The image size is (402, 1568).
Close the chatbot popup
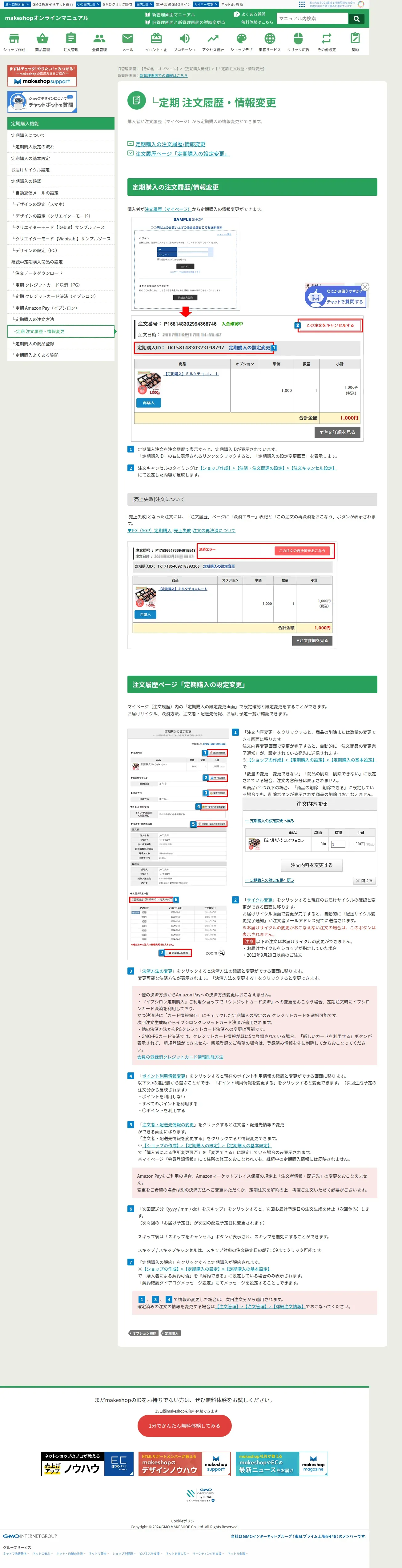click(365, 287)
